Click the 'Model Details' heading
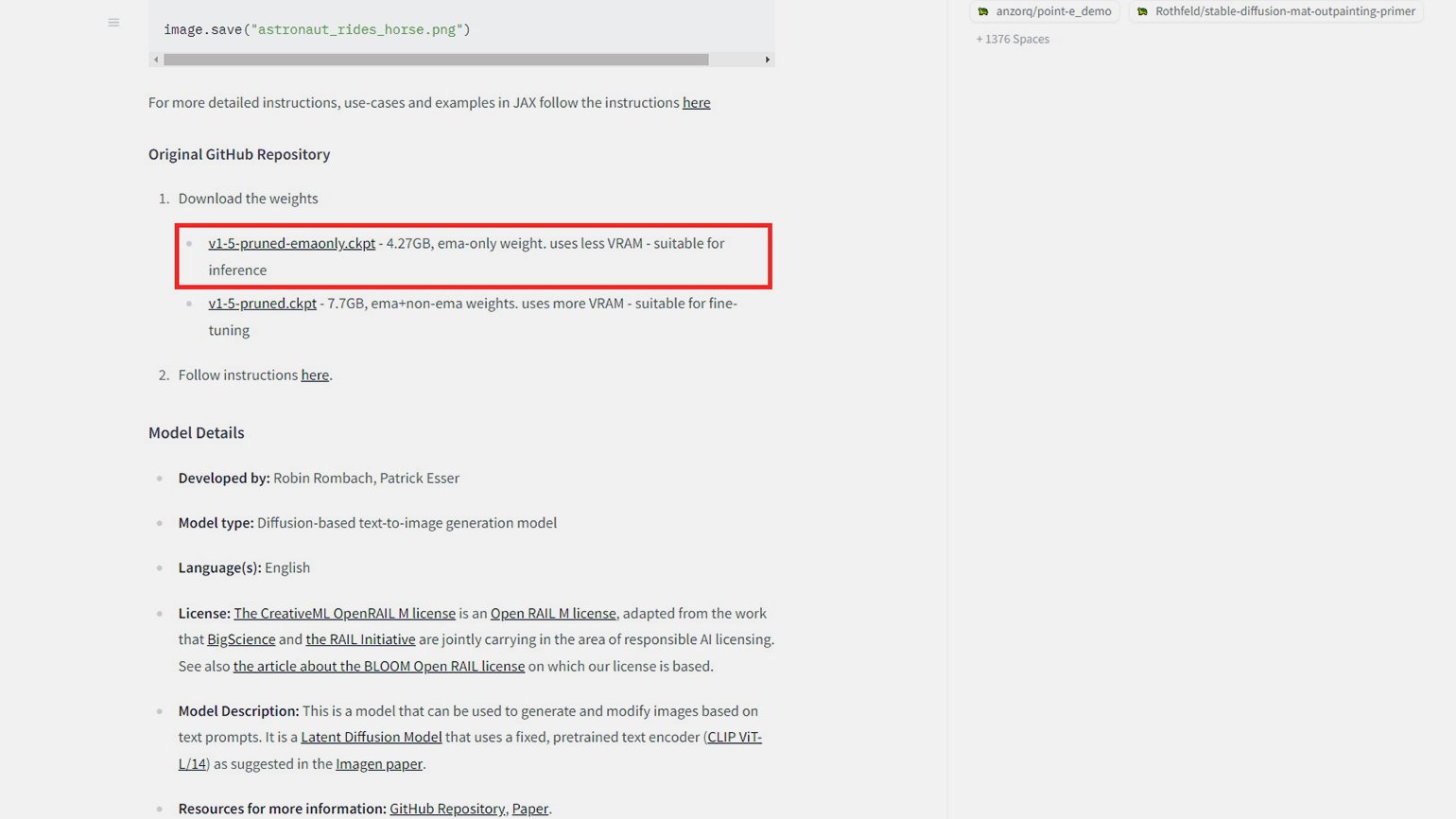This screenshot has width=1456, height=819. (196, 433)
